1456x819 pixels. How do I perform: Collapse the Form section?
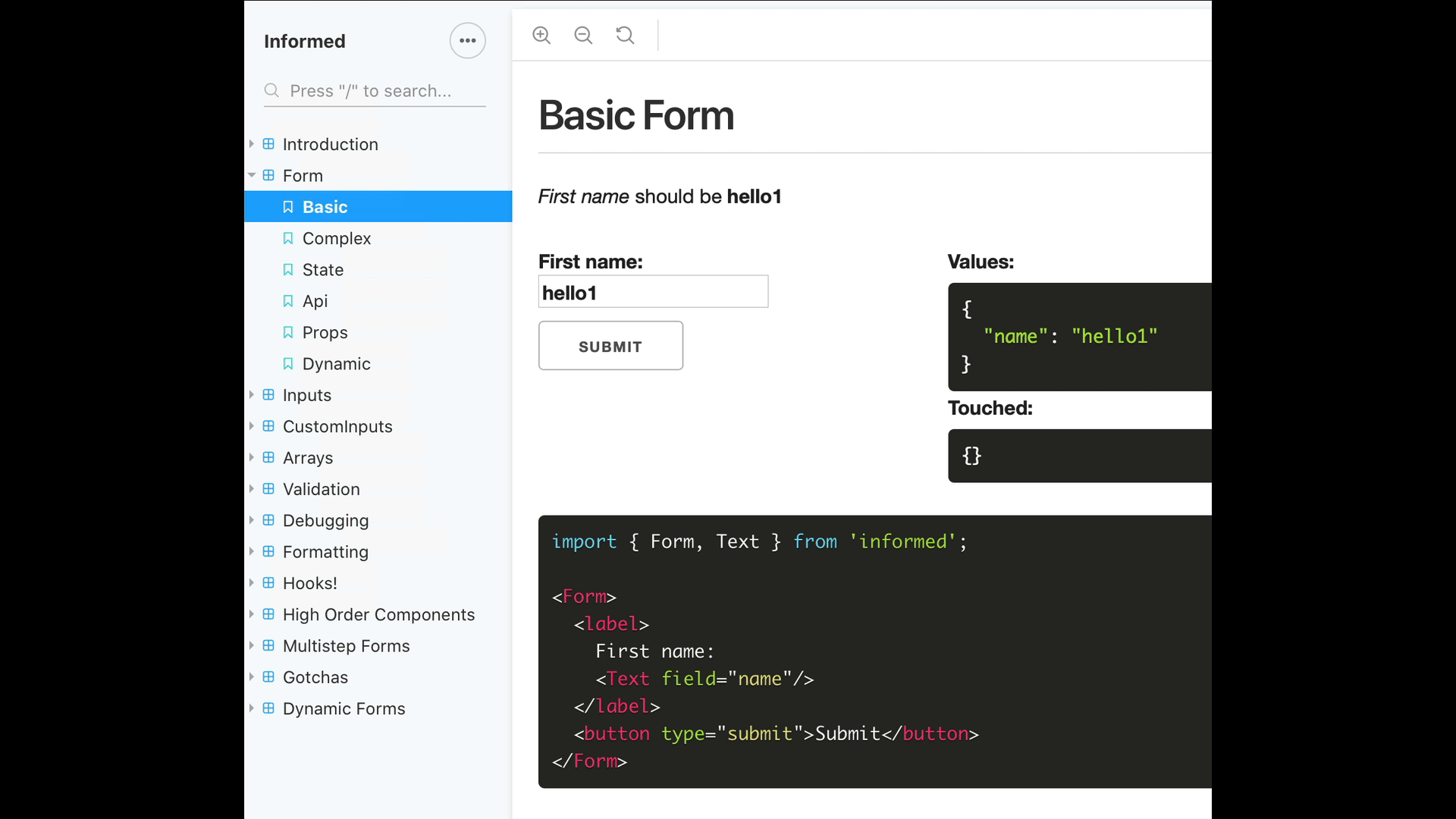[253, 175]
